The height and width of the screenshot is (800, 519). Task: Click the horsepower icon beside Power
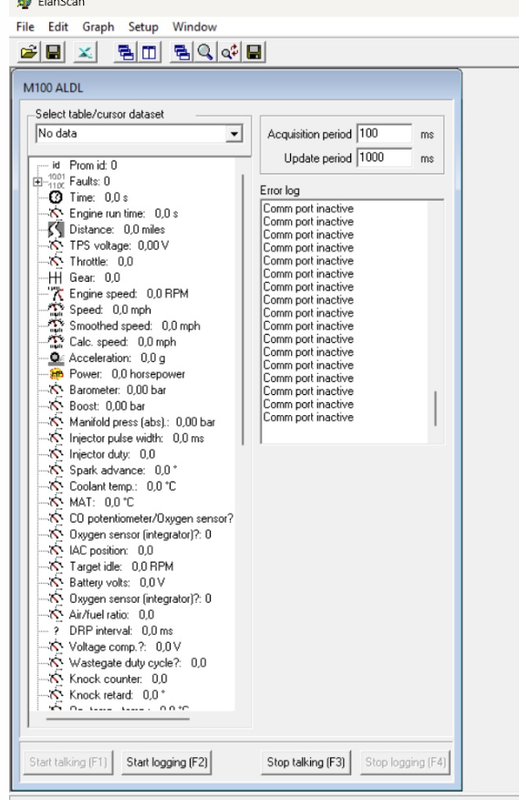[56, 374]
